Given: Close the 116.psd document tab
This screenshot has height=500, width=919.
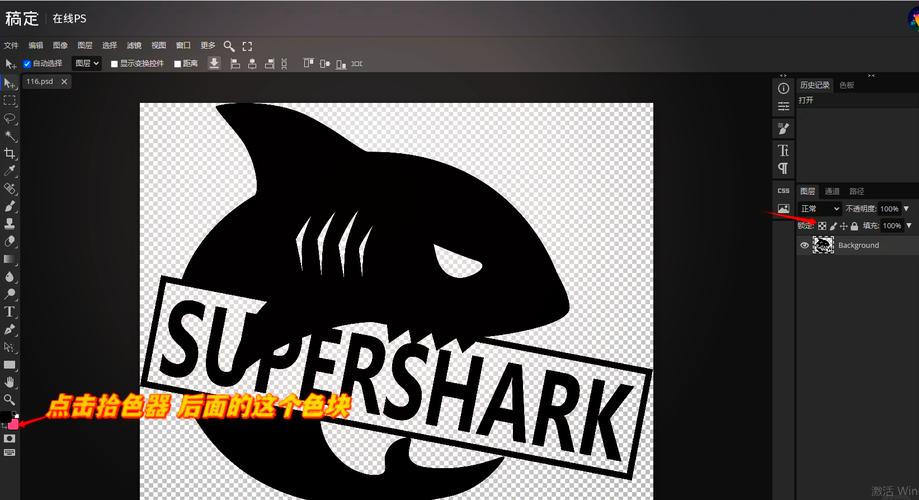Looking at the screenshot, I should [x=64, y=81].
